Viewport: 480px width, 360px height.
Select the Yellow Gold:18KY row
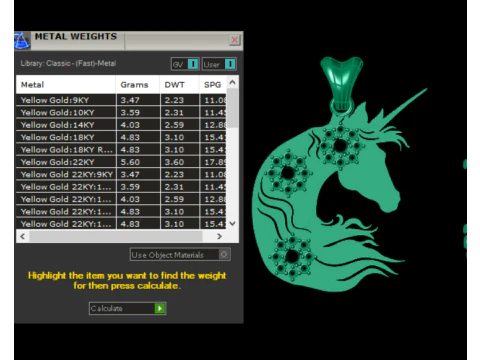121,137
